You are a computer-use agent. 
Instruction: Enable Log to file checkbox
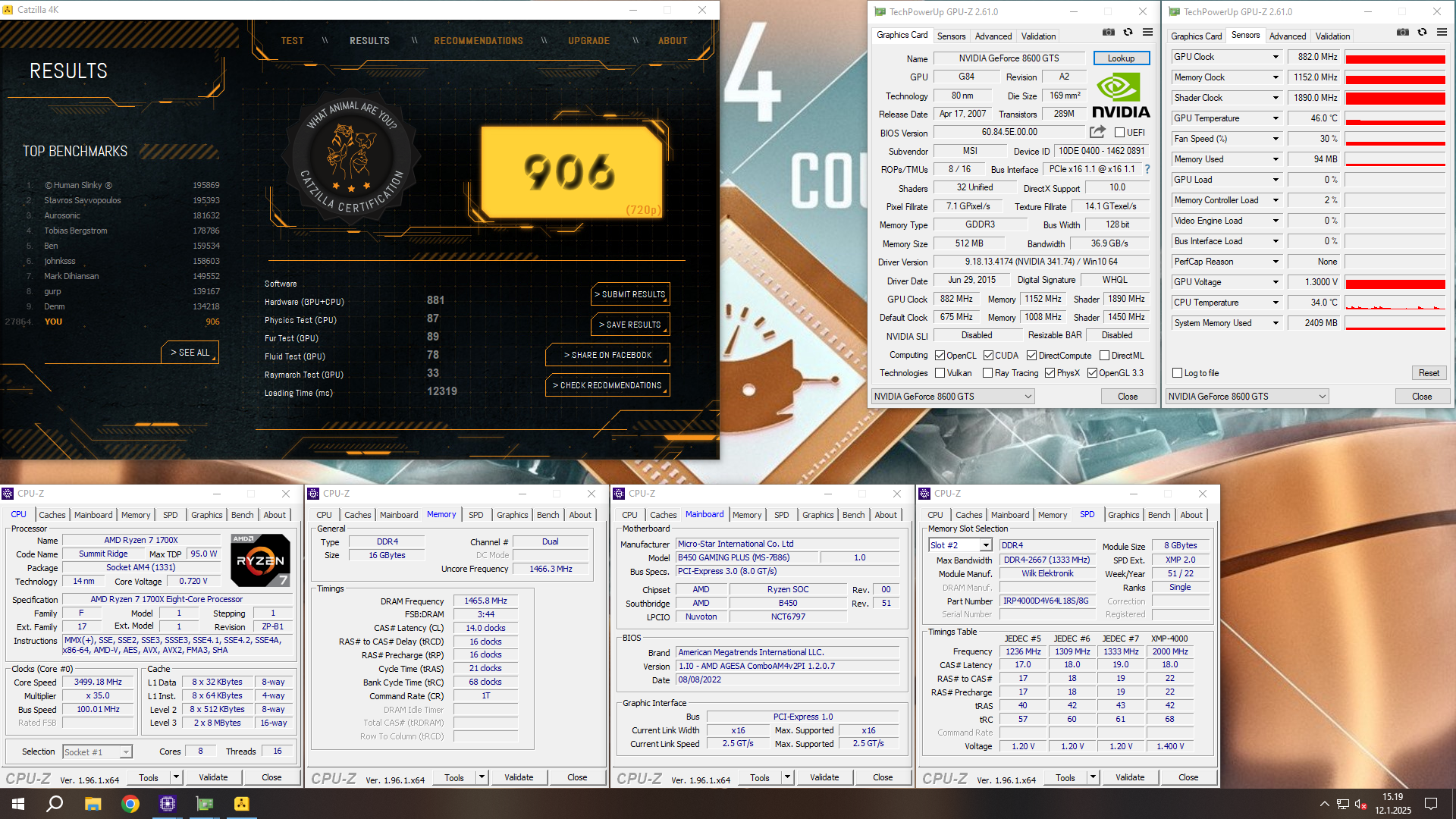1177,372
